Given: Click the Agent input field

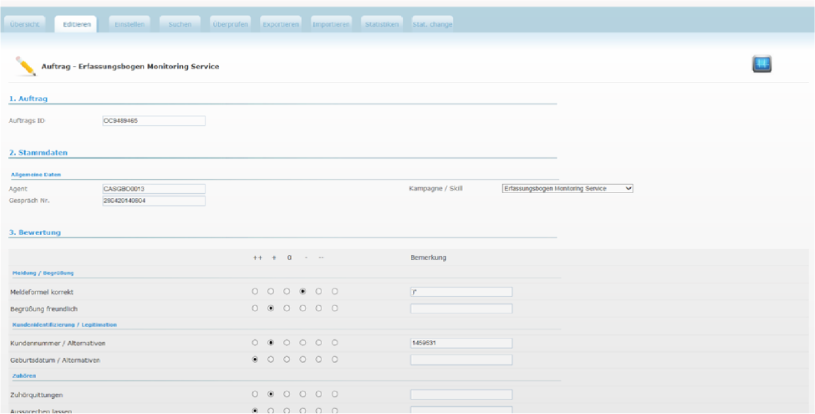Looking at the screenshot, I should click(153, 188).
